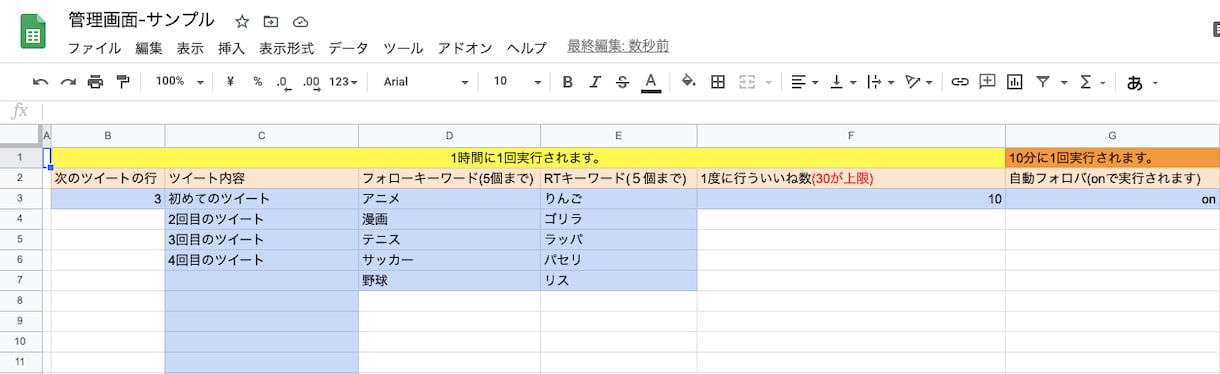Image resolution: width=1220 pixels, height=374 pixels.
Task: Select the cell 4回目のツイート
Action: [261, 260]
